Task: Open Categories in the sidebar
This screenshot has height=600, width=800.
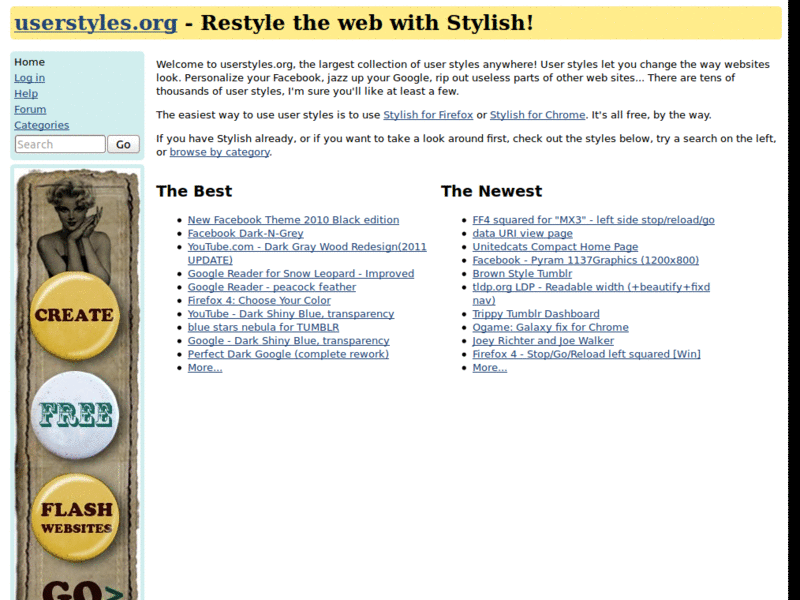Action: pos(41,126)
